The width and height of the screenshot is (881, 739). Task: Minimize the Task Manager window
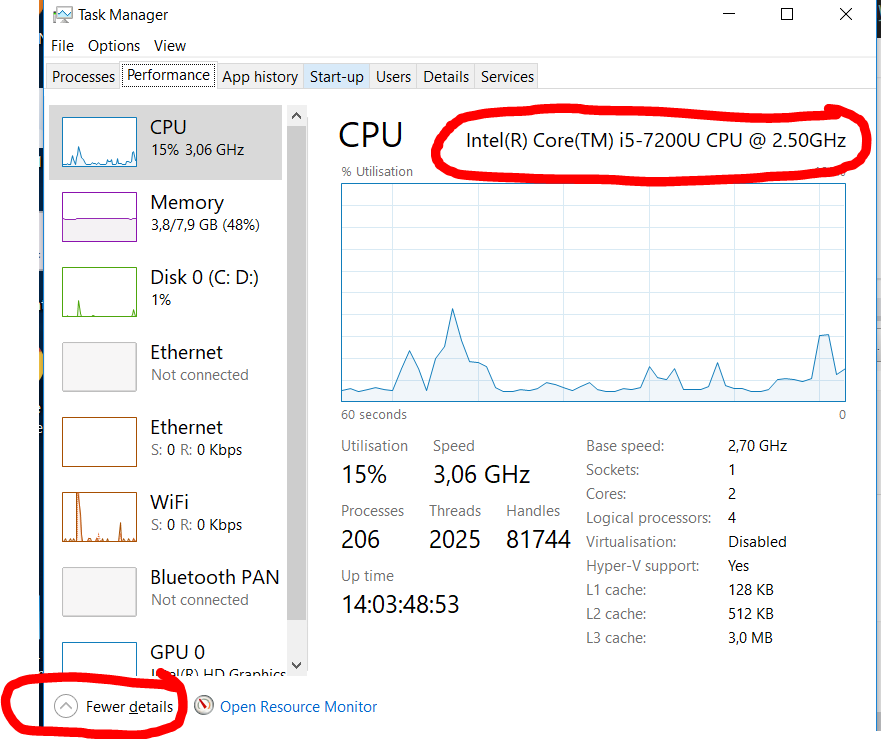coord(729,14)
